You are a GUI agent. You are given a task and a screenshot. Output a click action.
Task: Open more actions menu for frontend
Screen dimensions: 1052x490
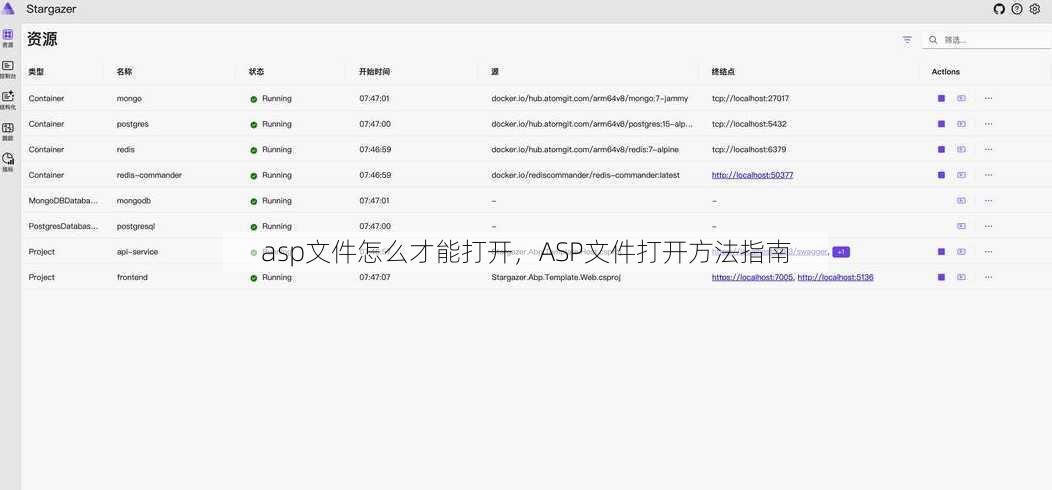tap(988, 277)
